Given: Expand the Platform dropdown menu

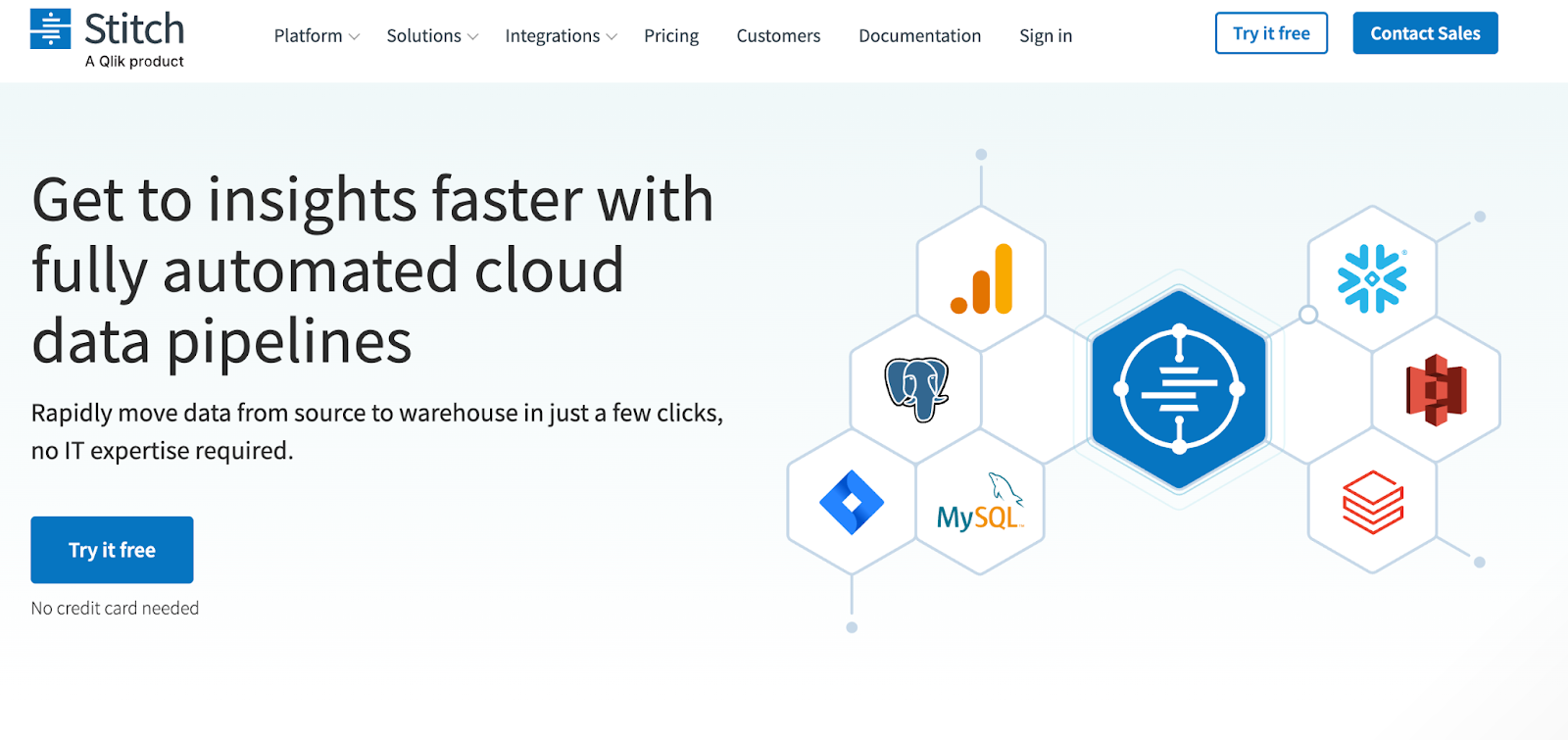Looking at the screenshot, I should click(317, 36).
